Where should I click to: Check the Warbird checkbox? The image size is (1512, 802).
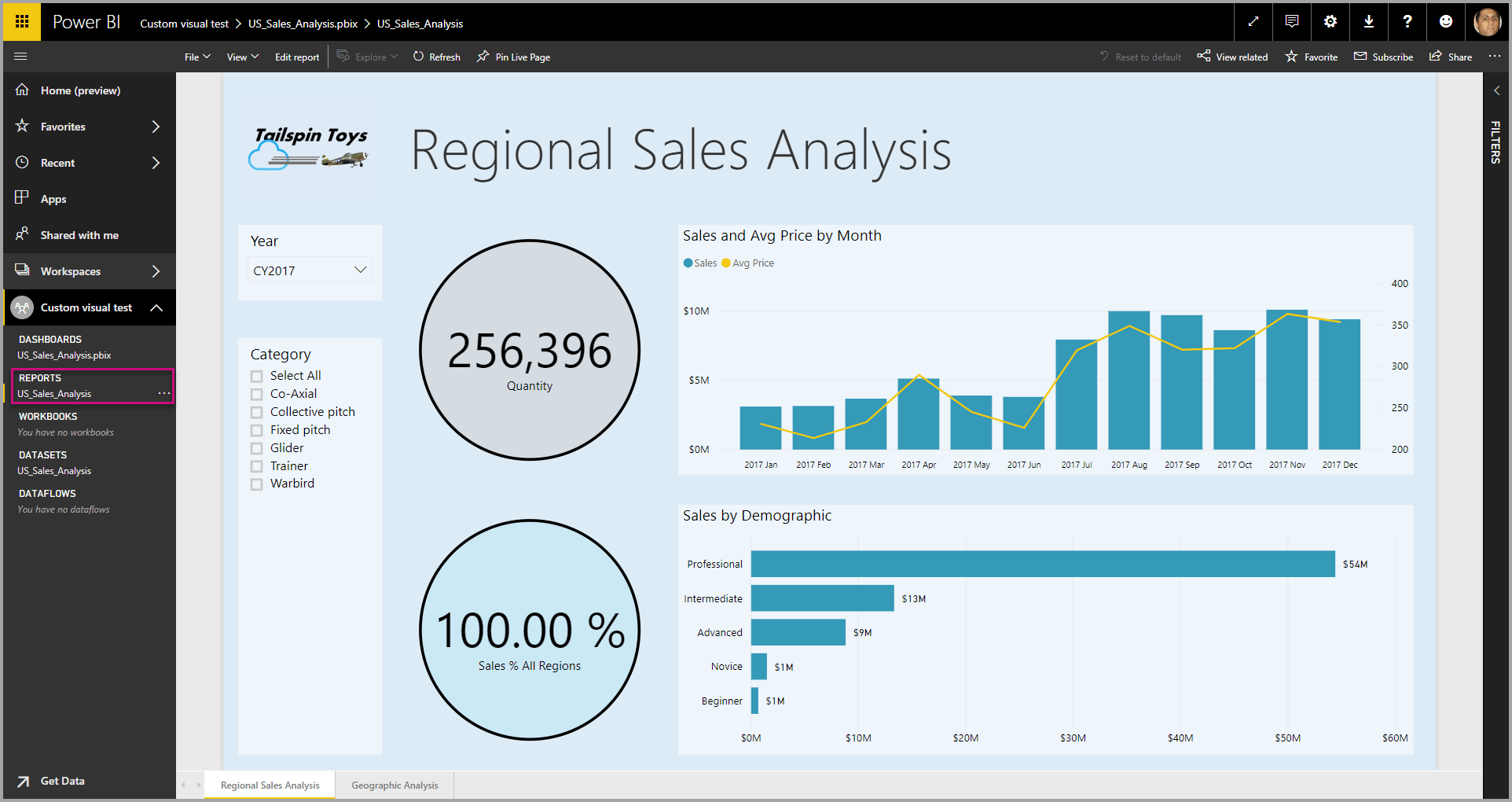coord(256,484)
